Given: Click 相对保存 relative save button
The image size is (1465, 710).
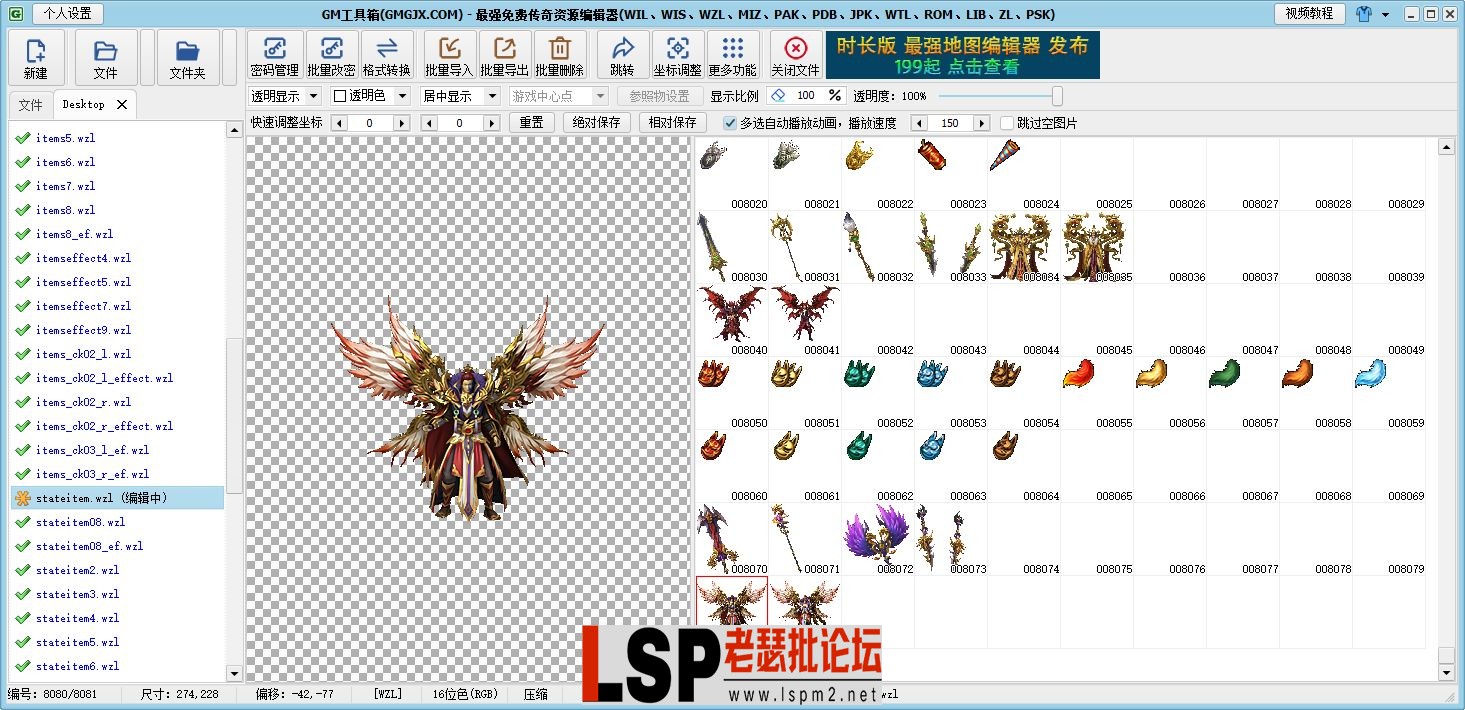Looking at the screenshot, I should point(672,123).
